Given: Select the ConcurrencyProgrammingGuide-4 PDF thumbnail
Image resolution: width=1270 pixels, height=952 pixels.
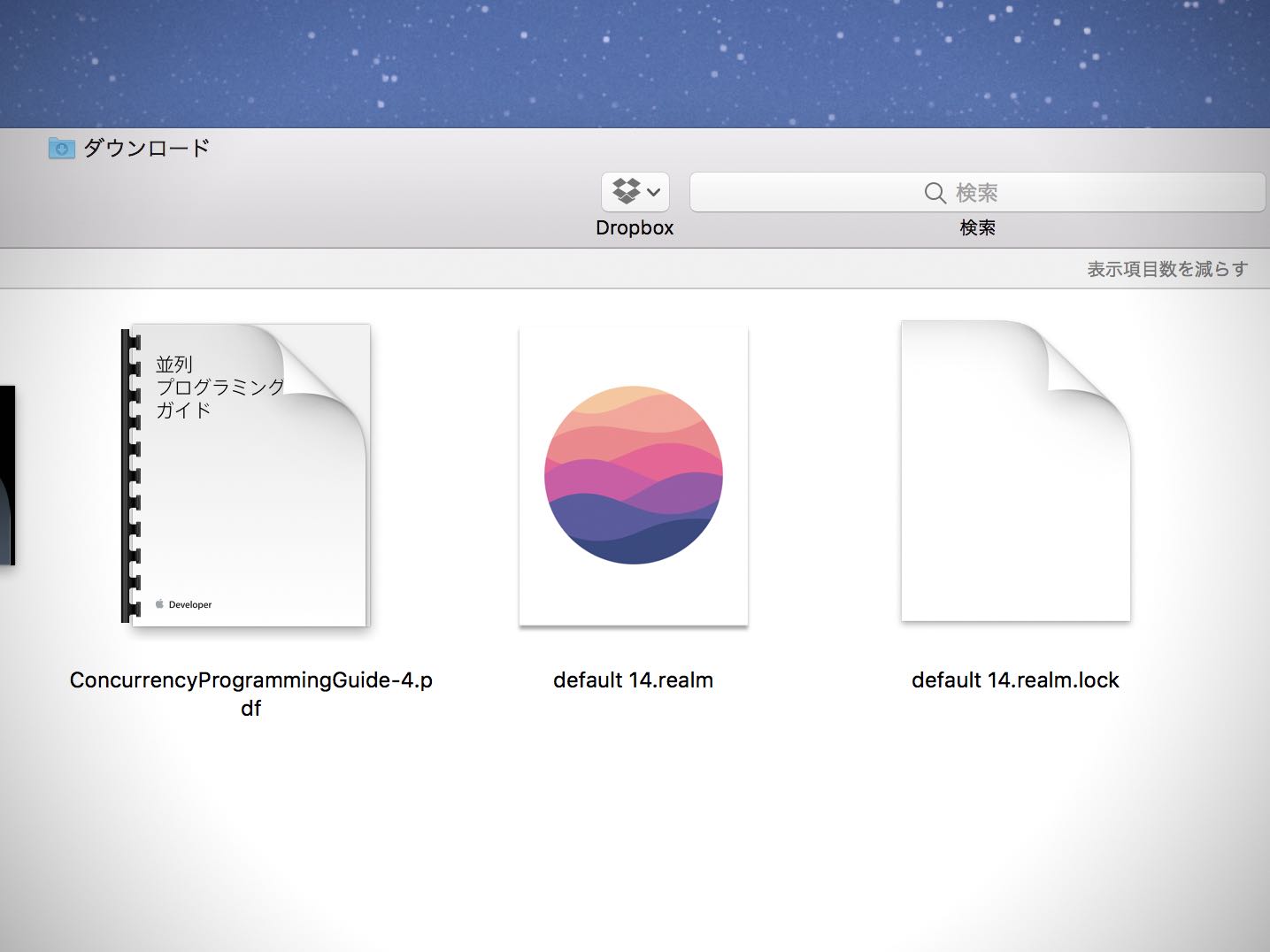Looking at the screenshot, I should (x=245, y=475).
